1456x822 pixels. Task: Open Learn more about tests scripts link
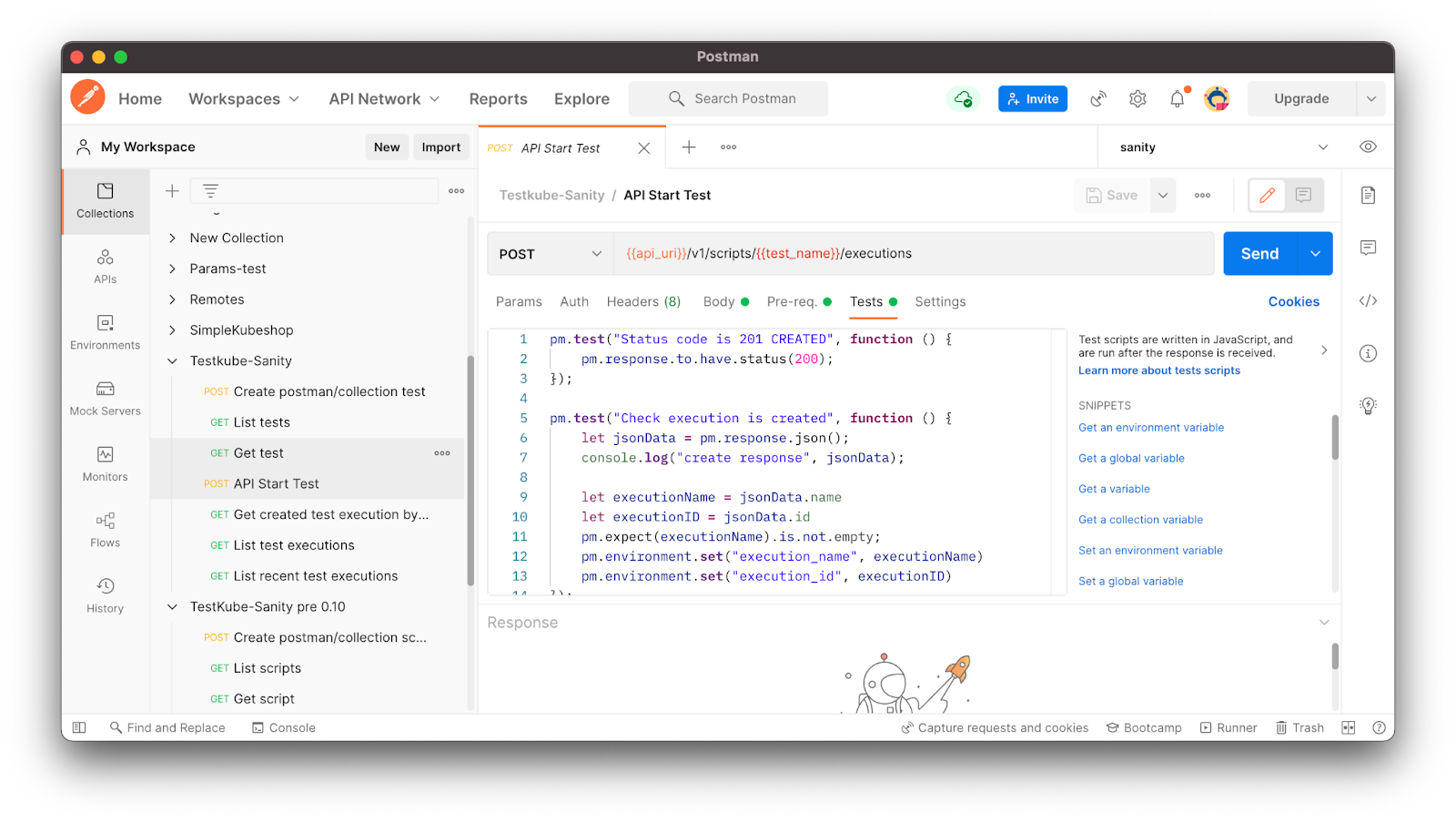(1158, 370)
